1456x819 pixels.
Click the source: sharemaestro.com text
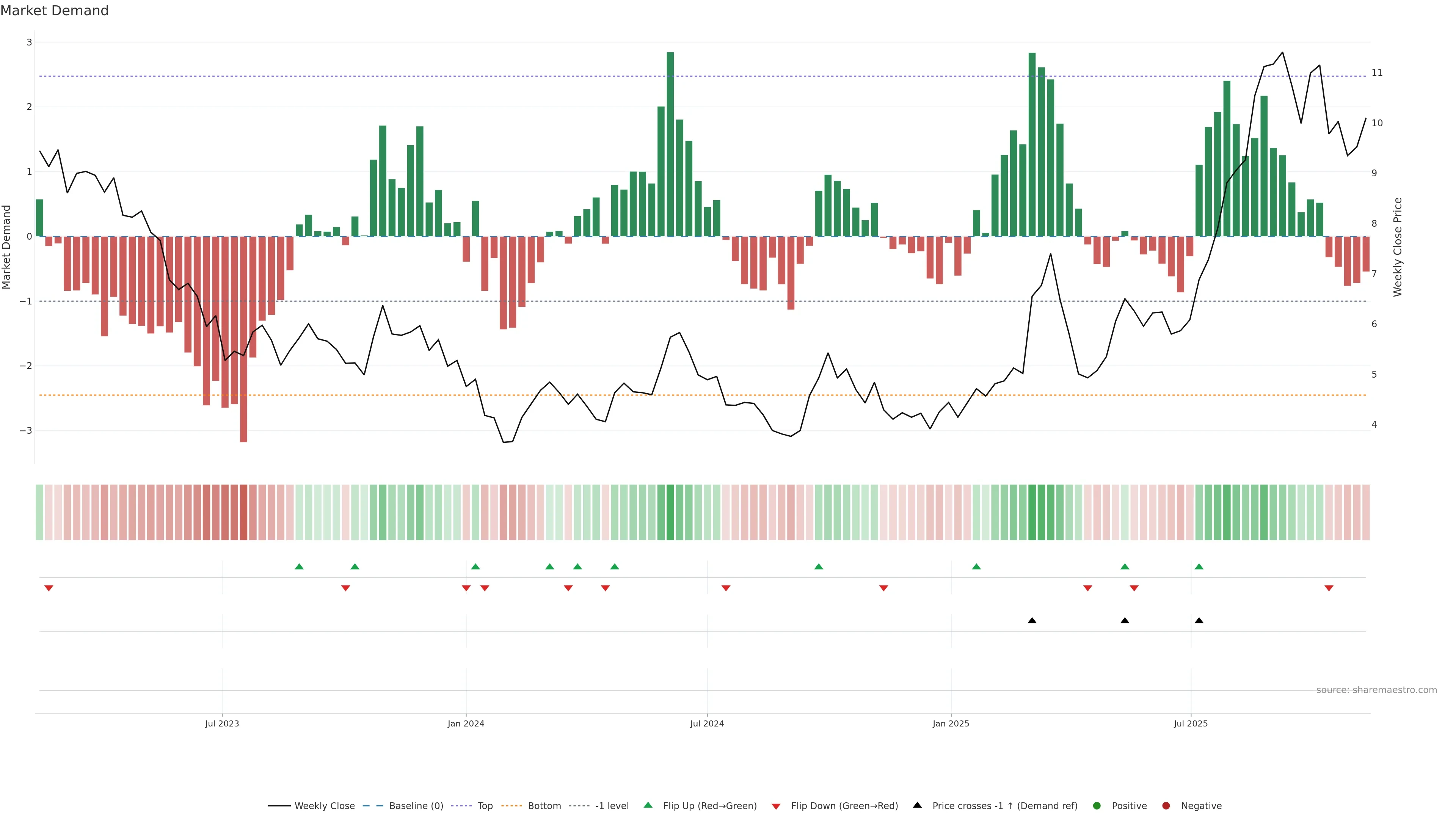(1376, 690)
